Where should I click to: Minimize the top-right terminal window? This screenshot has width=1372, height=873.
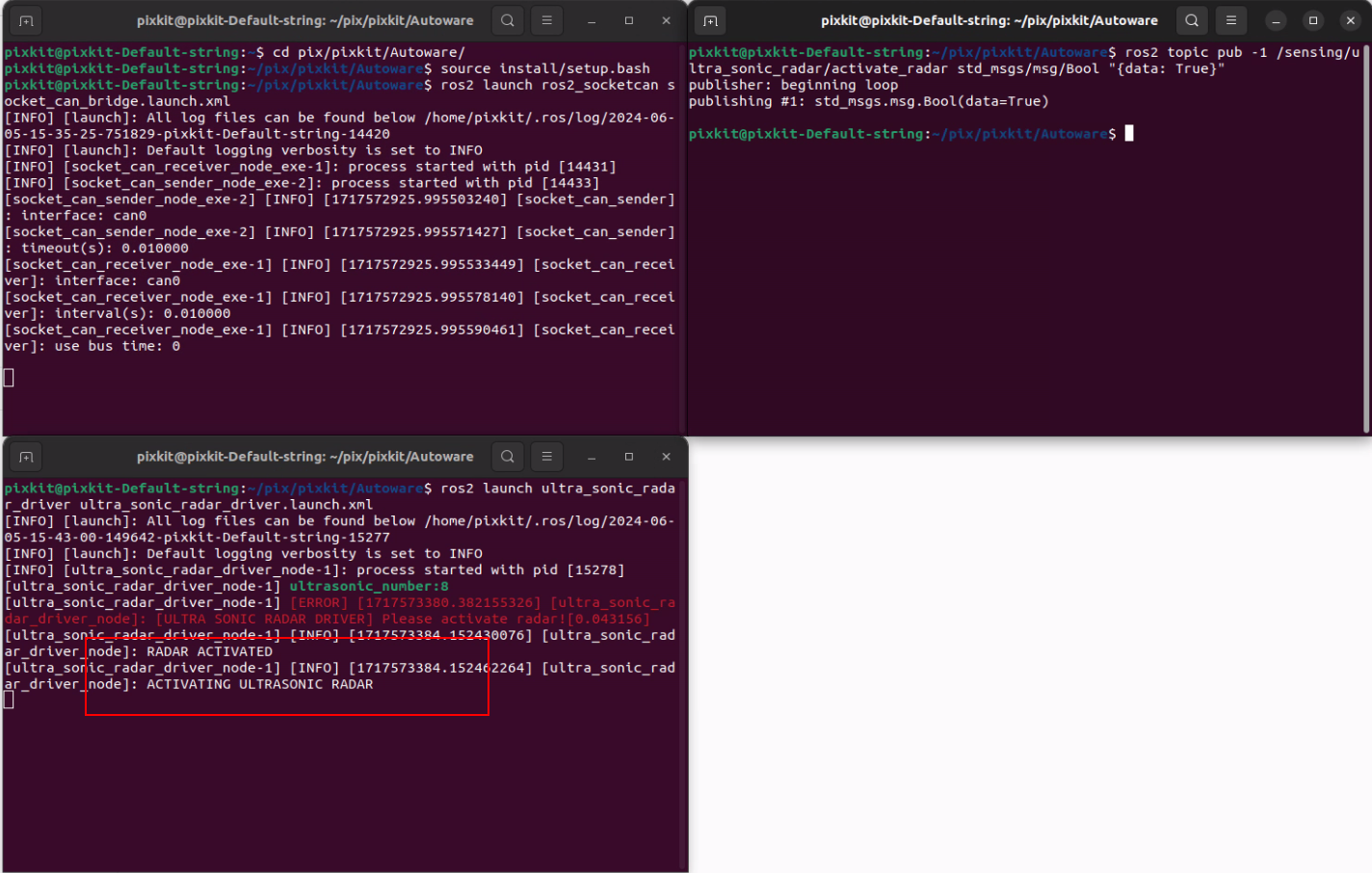coord(1276,20)
